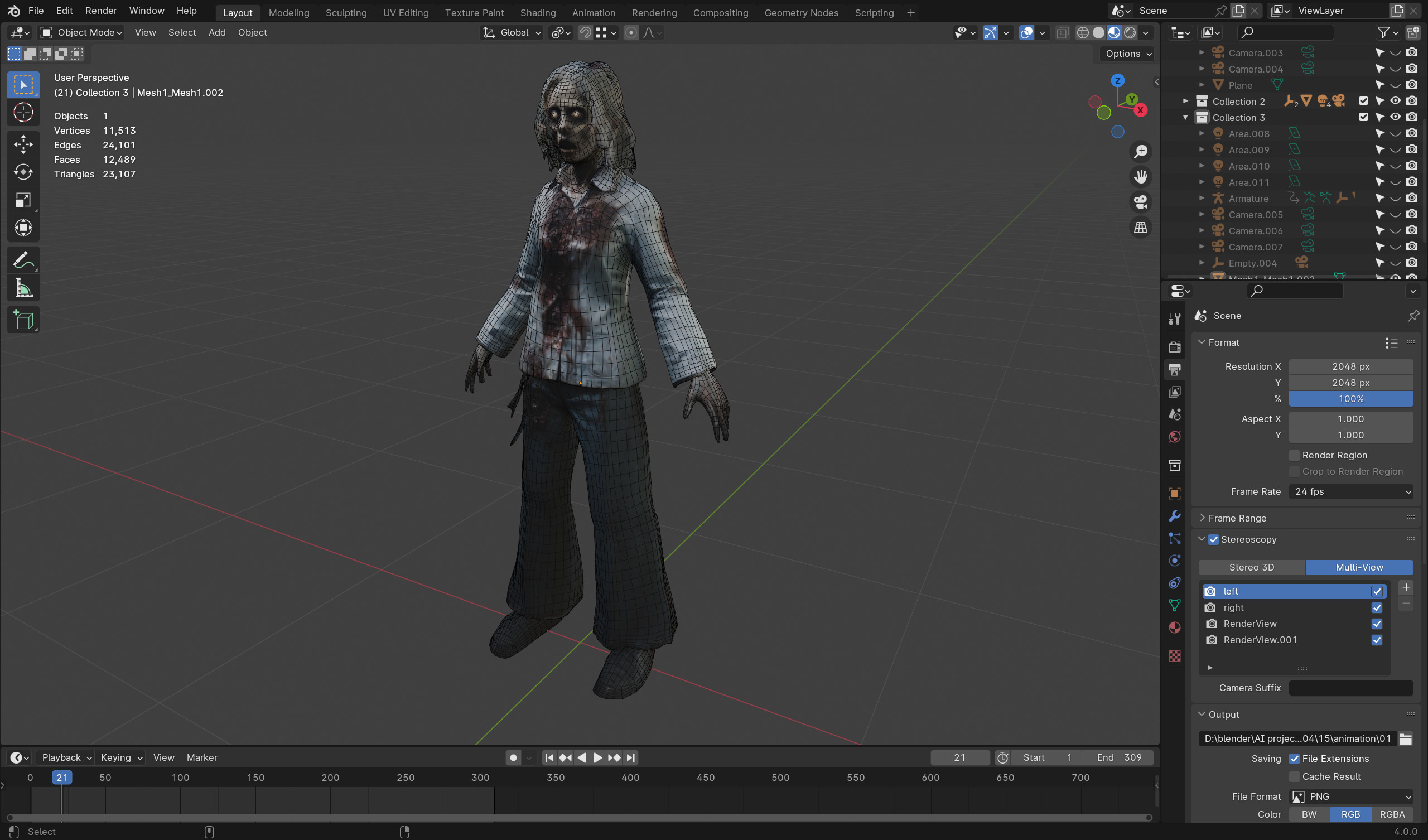Open the viewport Add menu

pos(217,33)
